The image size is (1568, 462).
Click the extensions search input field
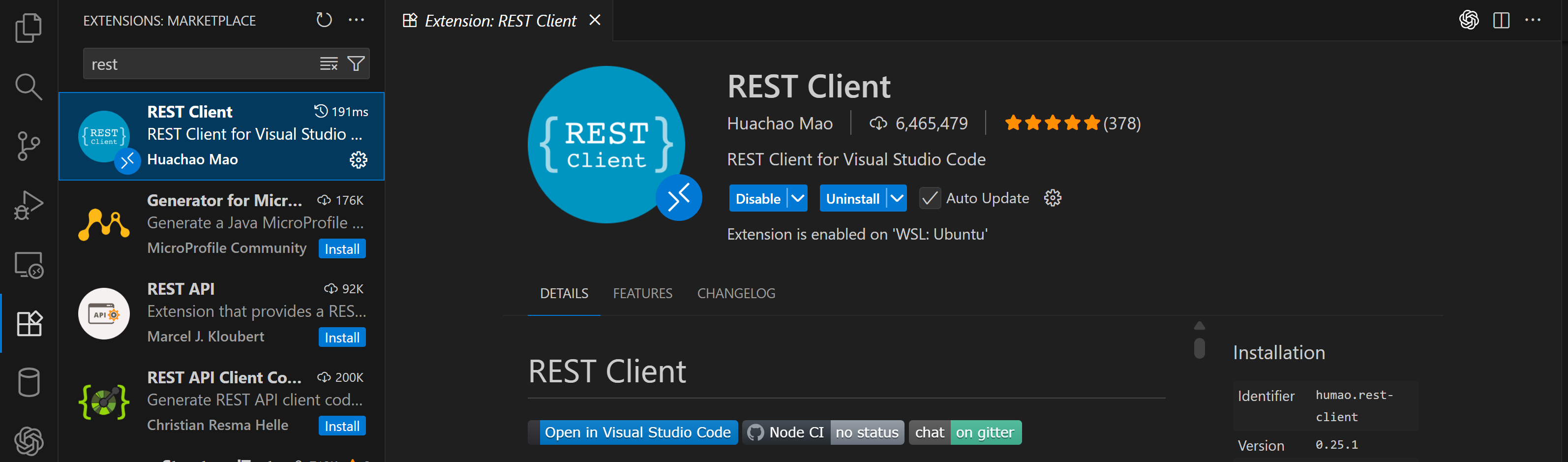coord(201,64)
